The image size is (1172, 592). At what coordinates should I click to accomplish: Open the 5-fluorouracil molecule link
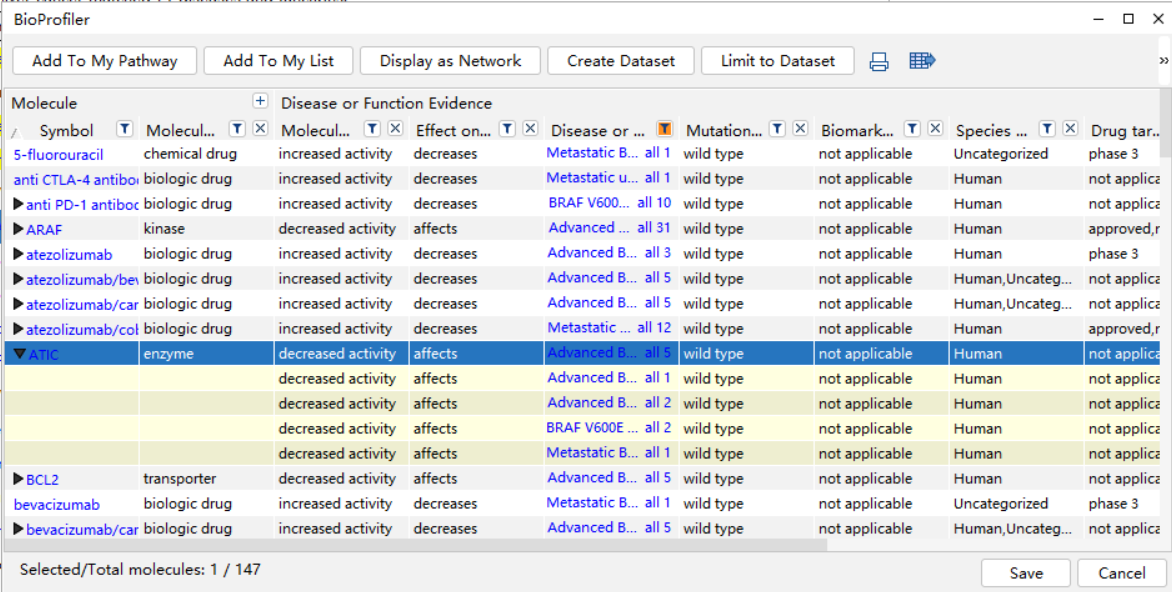[x=58, y=154]
